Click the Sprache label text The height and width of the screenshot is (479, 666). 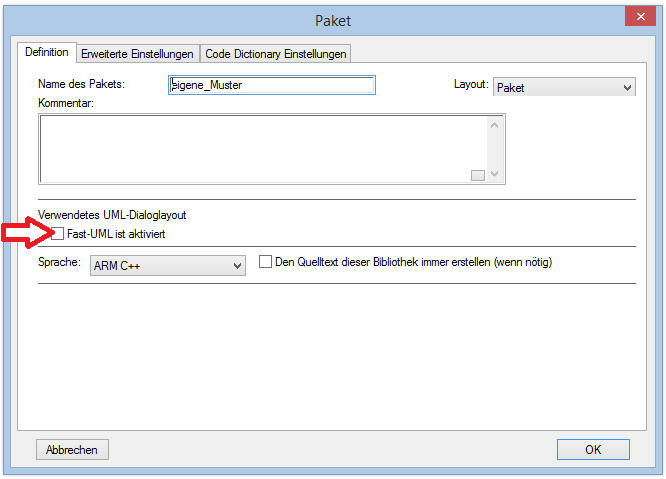(x=58, y=264)
